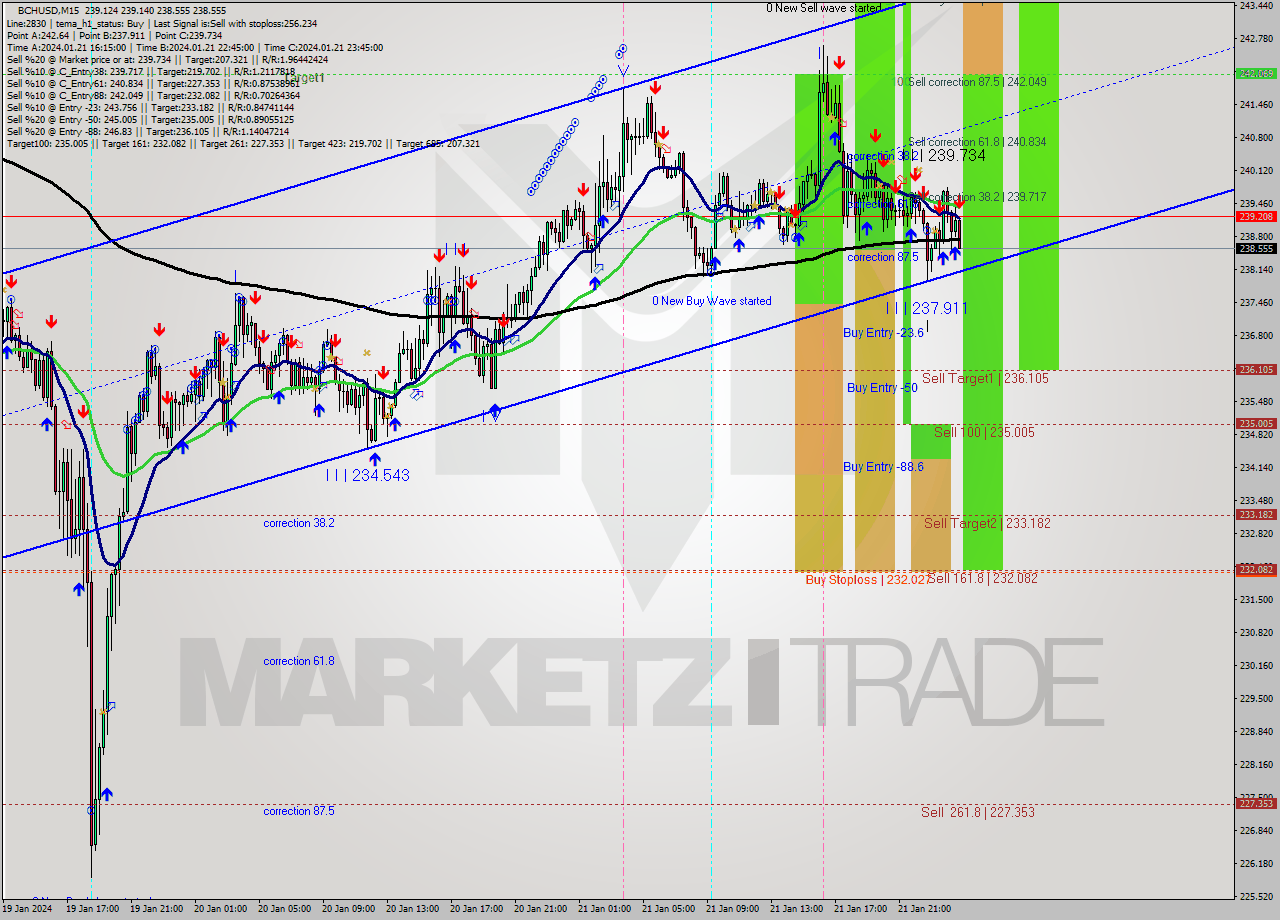The width and height of the screenshot is (1280, 920).
Task: Click the 230.160 price axis label
Action: click(1256, 665)
